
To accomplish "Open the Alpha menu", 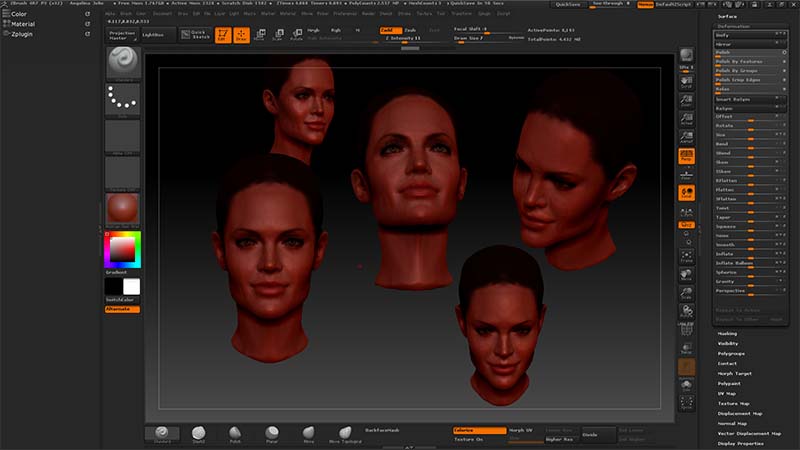I will (x=110, y=13).
